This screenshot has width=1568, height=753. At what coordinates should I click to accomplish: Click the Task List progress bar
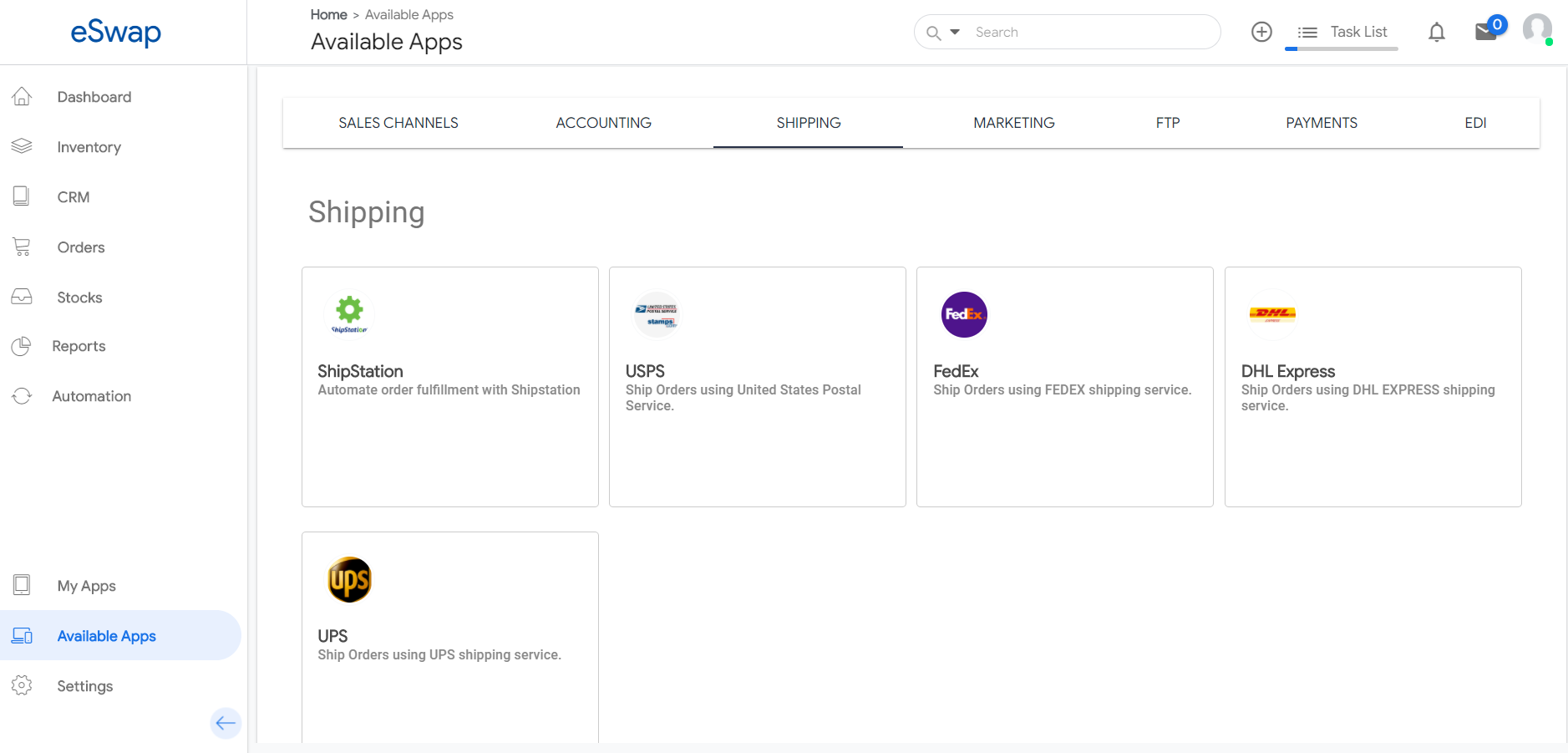(1342, 49)
